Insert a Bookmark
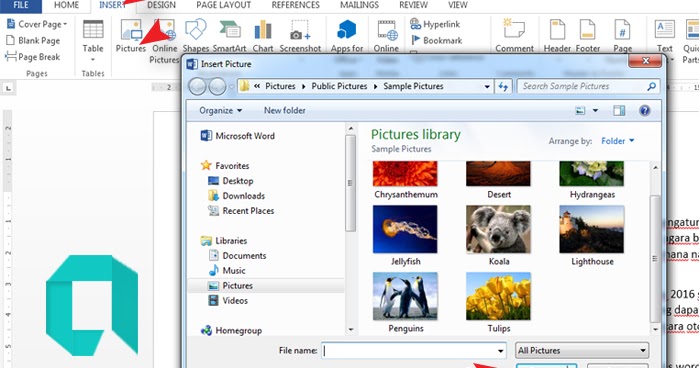Image resolution: width=700 pixels, height=368 pixels. tap(436, 40)
